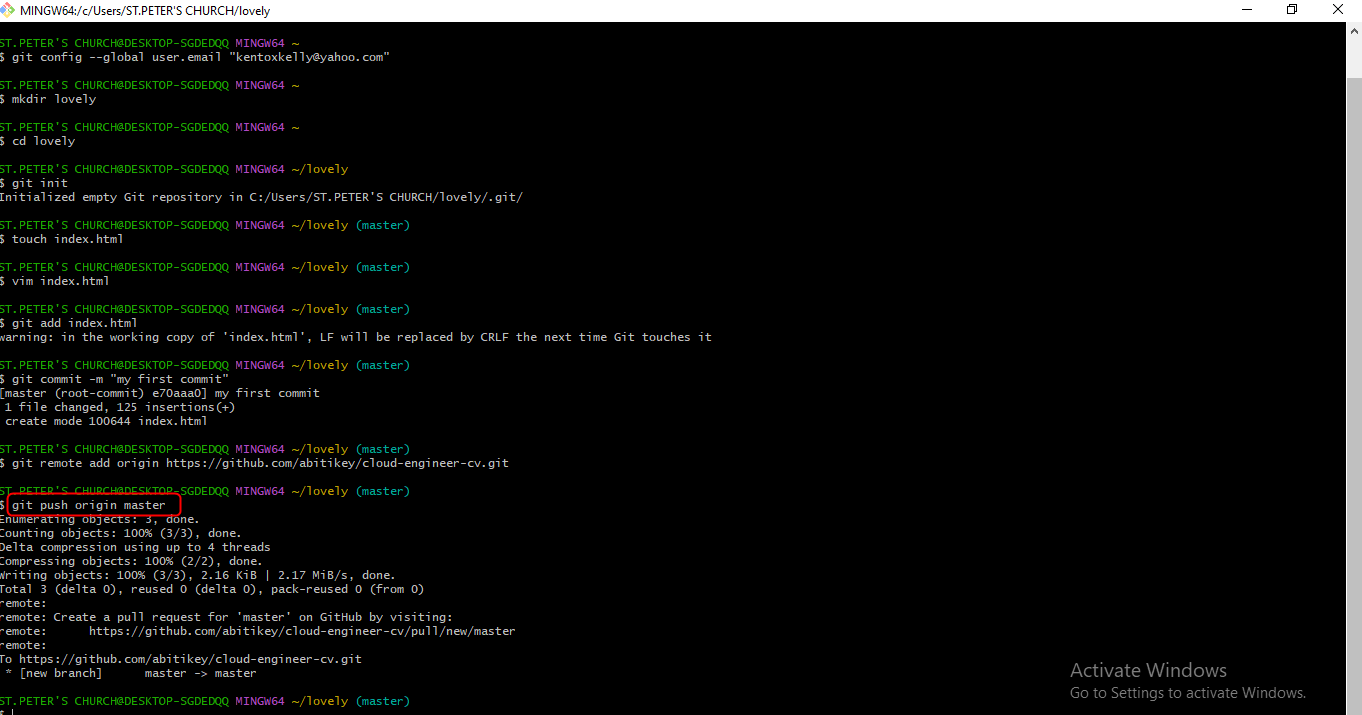Click the window title MINGW64:/c/Users/ST.PETER'S CHURCH/lovely
This screenshot has width=1362, height=715.
tap(145, 11)
